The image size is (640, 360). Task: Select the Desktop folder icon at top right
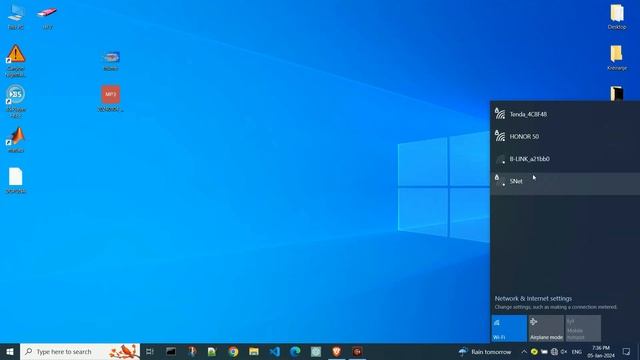point(617,17)
